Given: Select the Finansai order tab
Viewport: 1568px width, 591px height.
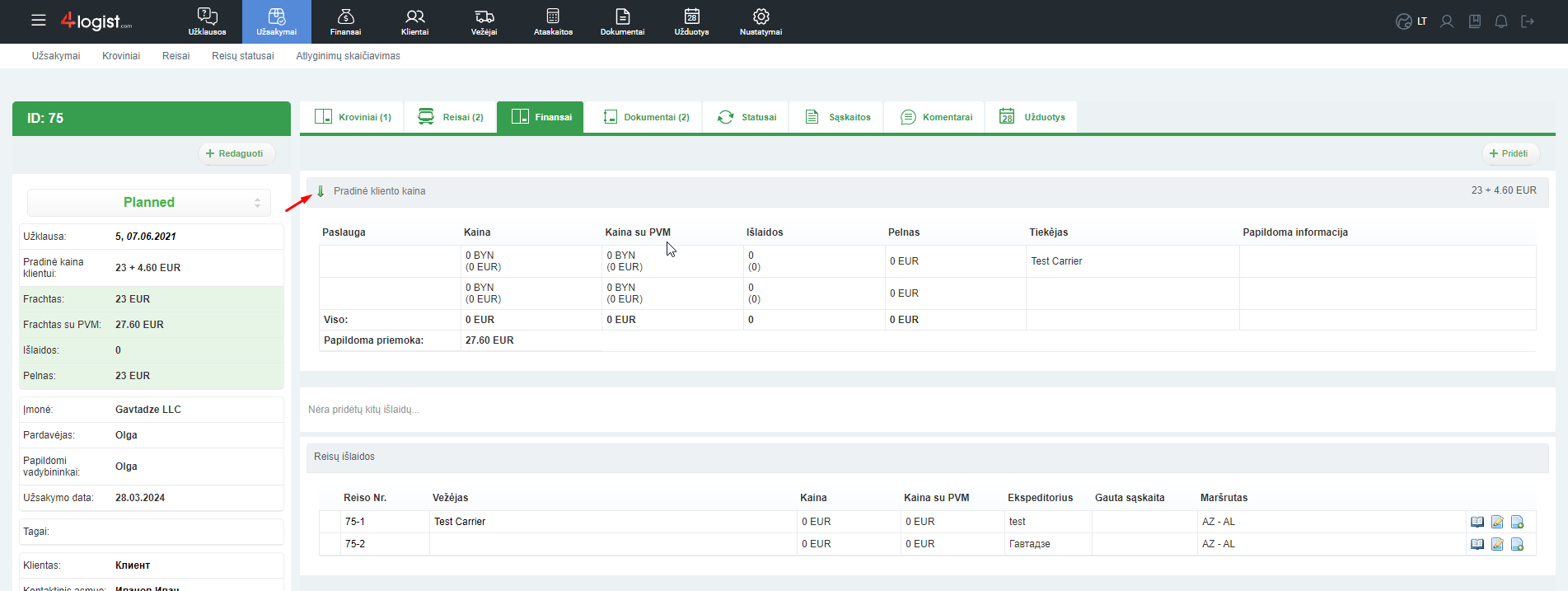Looking at the screenshot, I should 541,117.
